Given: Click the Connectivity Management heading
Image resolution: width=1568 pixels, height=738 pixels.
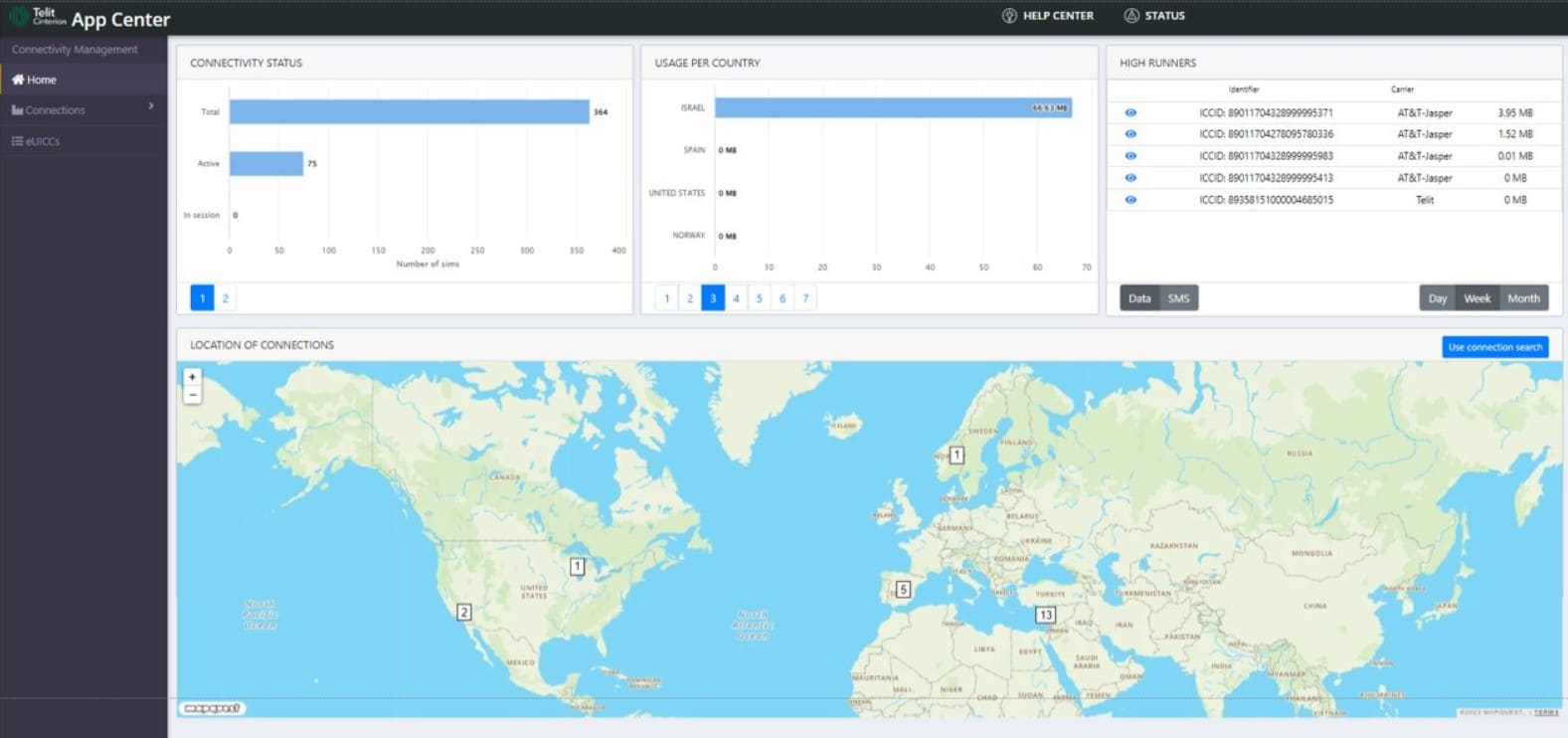Looking at the screenshot, I should pyautogui.click(x=75, y=50).
